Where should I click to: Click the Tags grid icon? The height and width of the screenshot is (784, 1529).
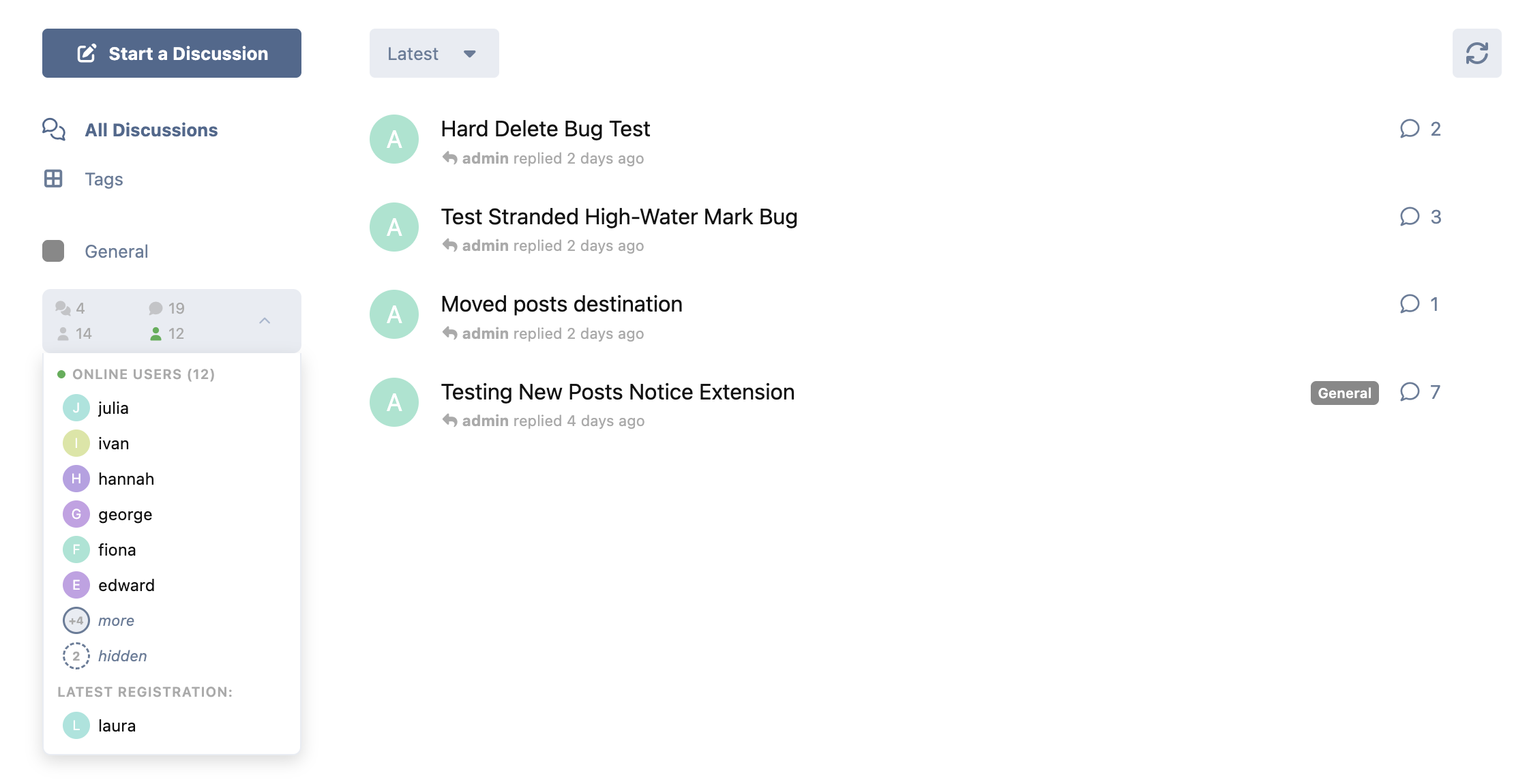(x=53, y=179)
